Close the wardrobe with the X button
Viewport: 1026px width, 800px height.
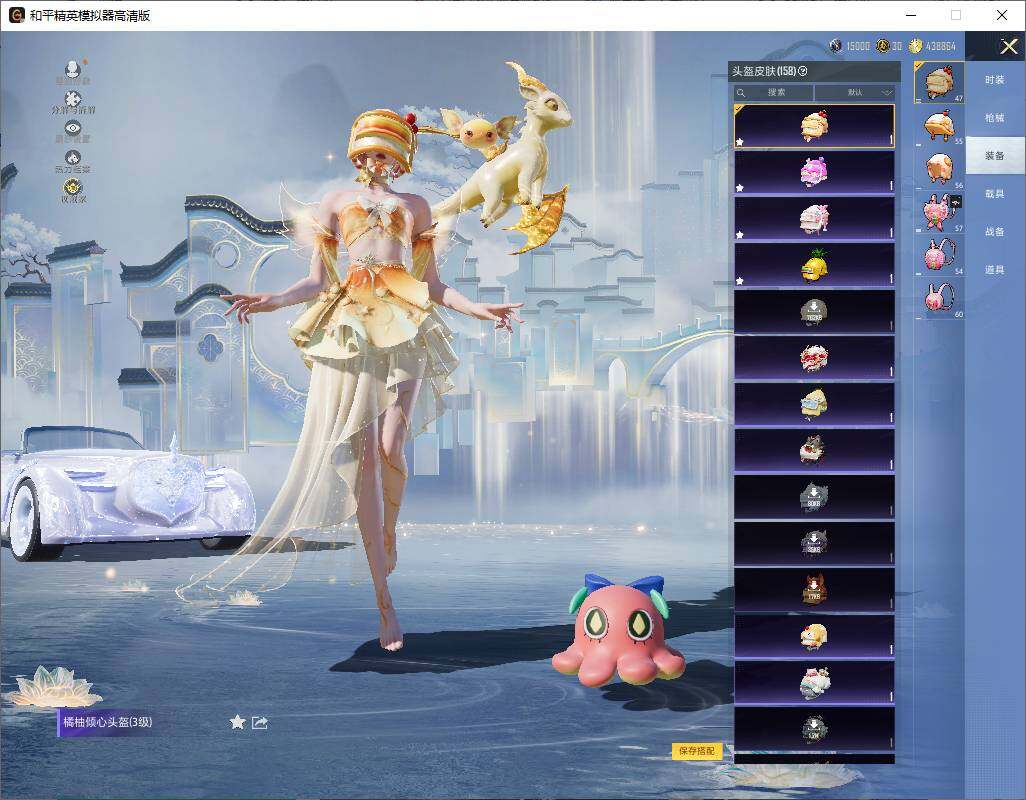[x=1008, y=46]
